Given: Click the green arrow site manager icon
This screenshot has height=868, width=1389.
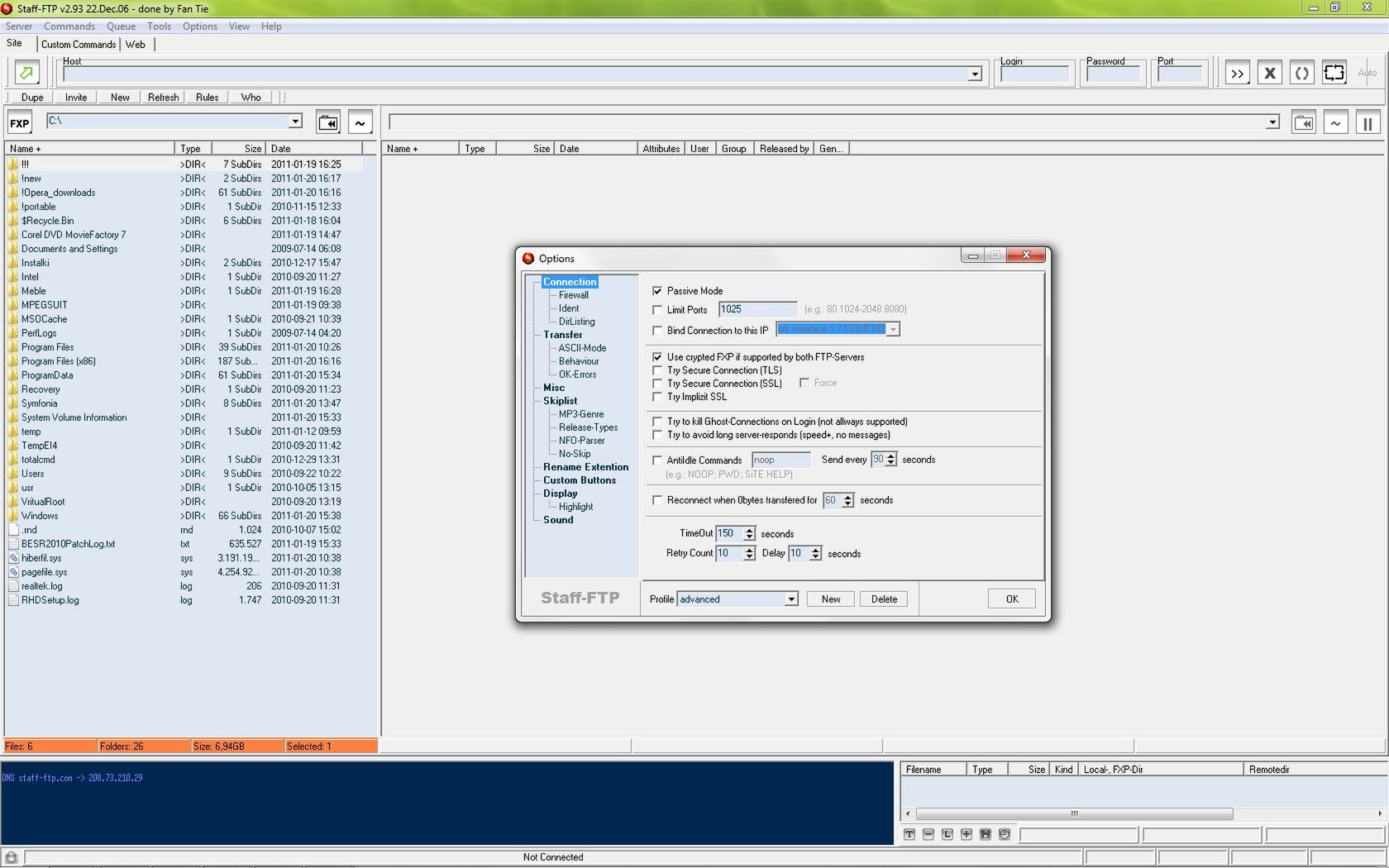Looking at the screenshot, I should pos(26,73).
